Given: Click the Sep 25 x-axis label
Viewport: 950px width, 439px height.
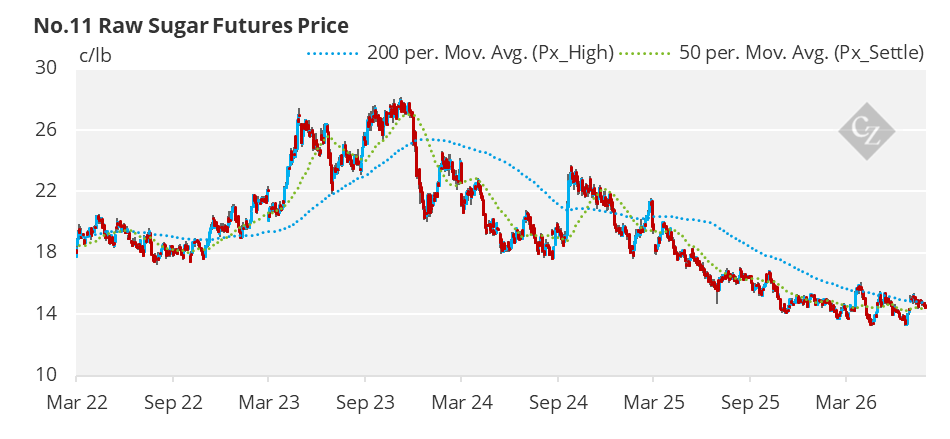Looking at the screenshot, I should coord(749,402).
